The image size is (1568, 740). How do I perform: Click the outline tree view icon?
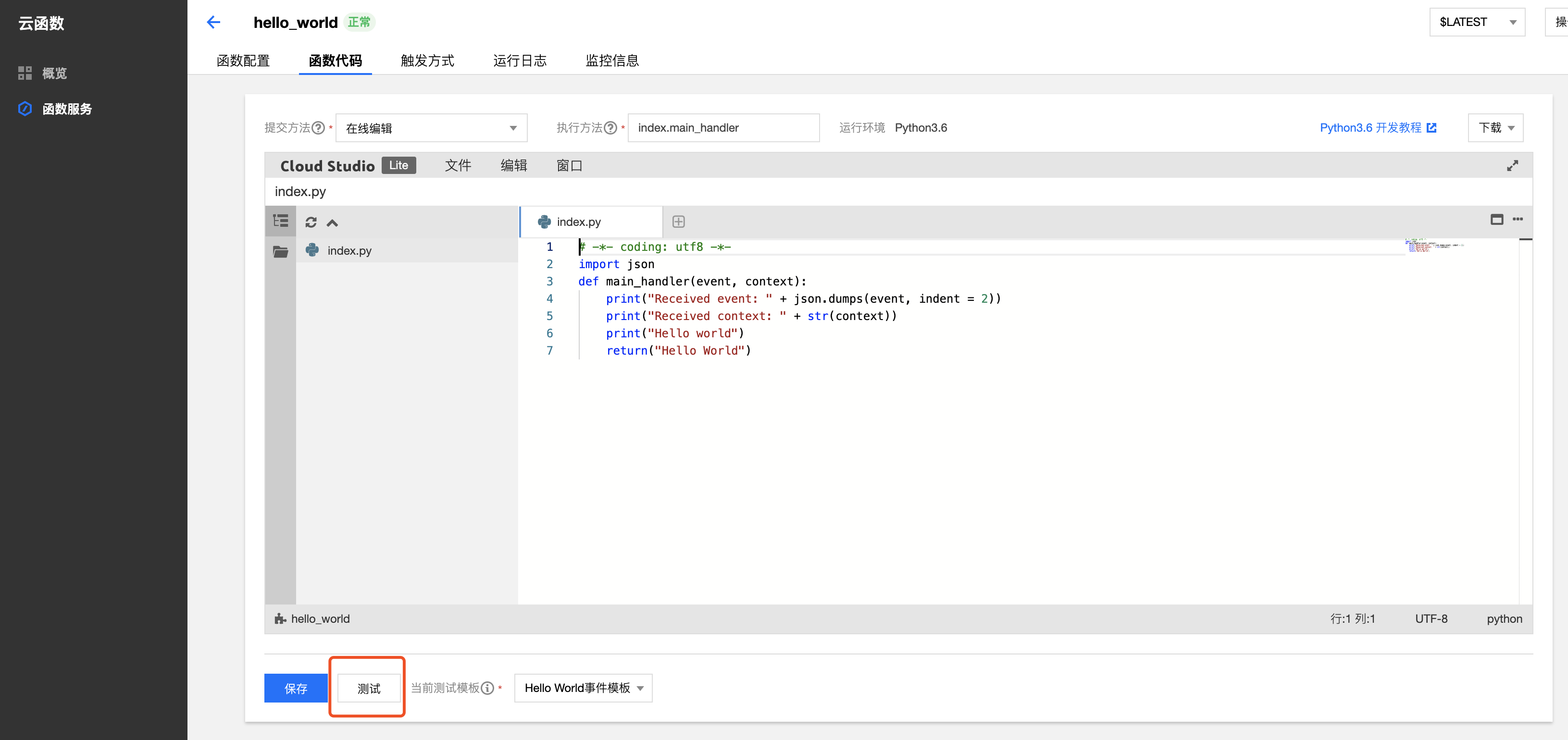coord(280,220)
